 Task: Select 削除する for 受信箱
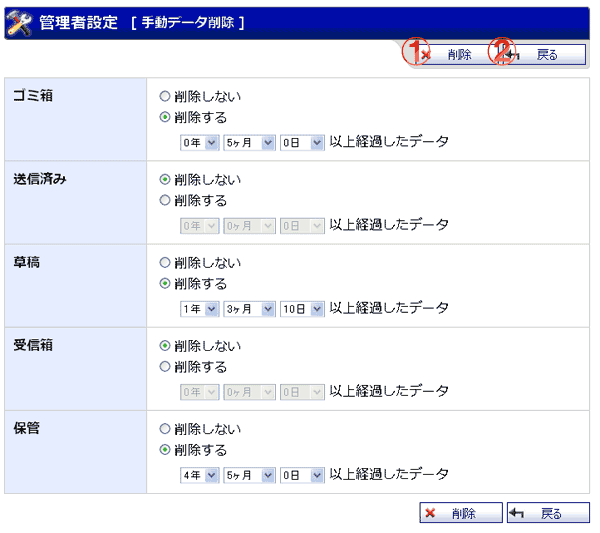[165, 367]
